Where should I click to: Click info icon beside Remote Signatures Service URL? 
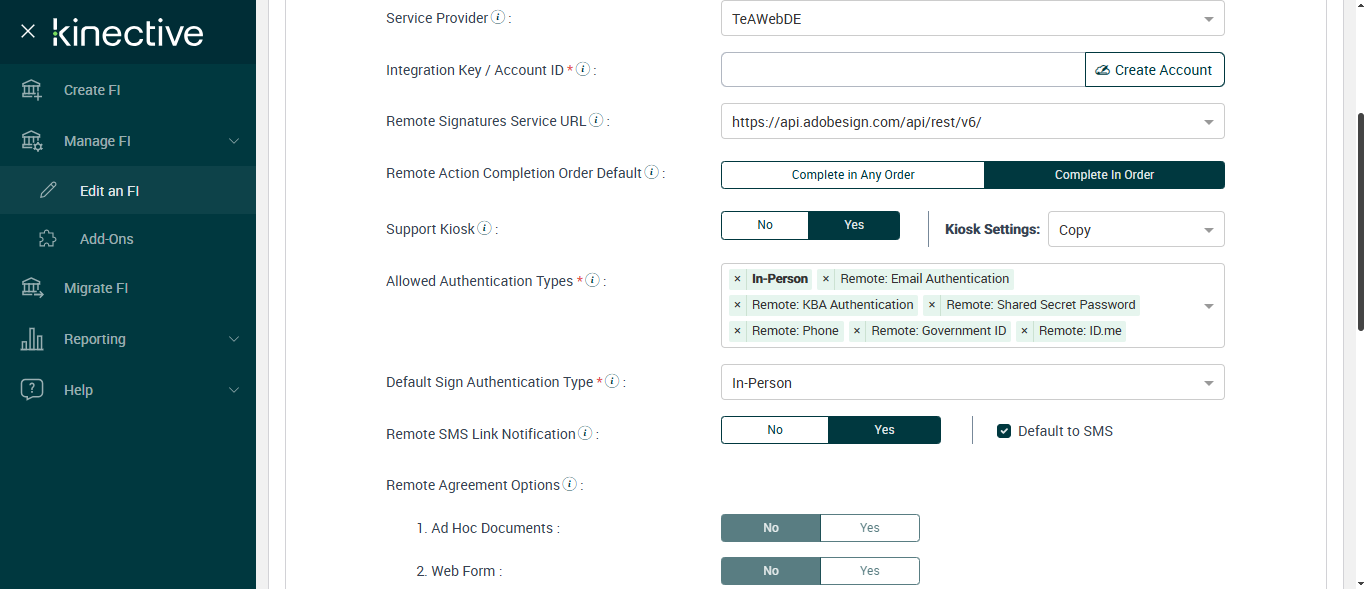[596, 121]
